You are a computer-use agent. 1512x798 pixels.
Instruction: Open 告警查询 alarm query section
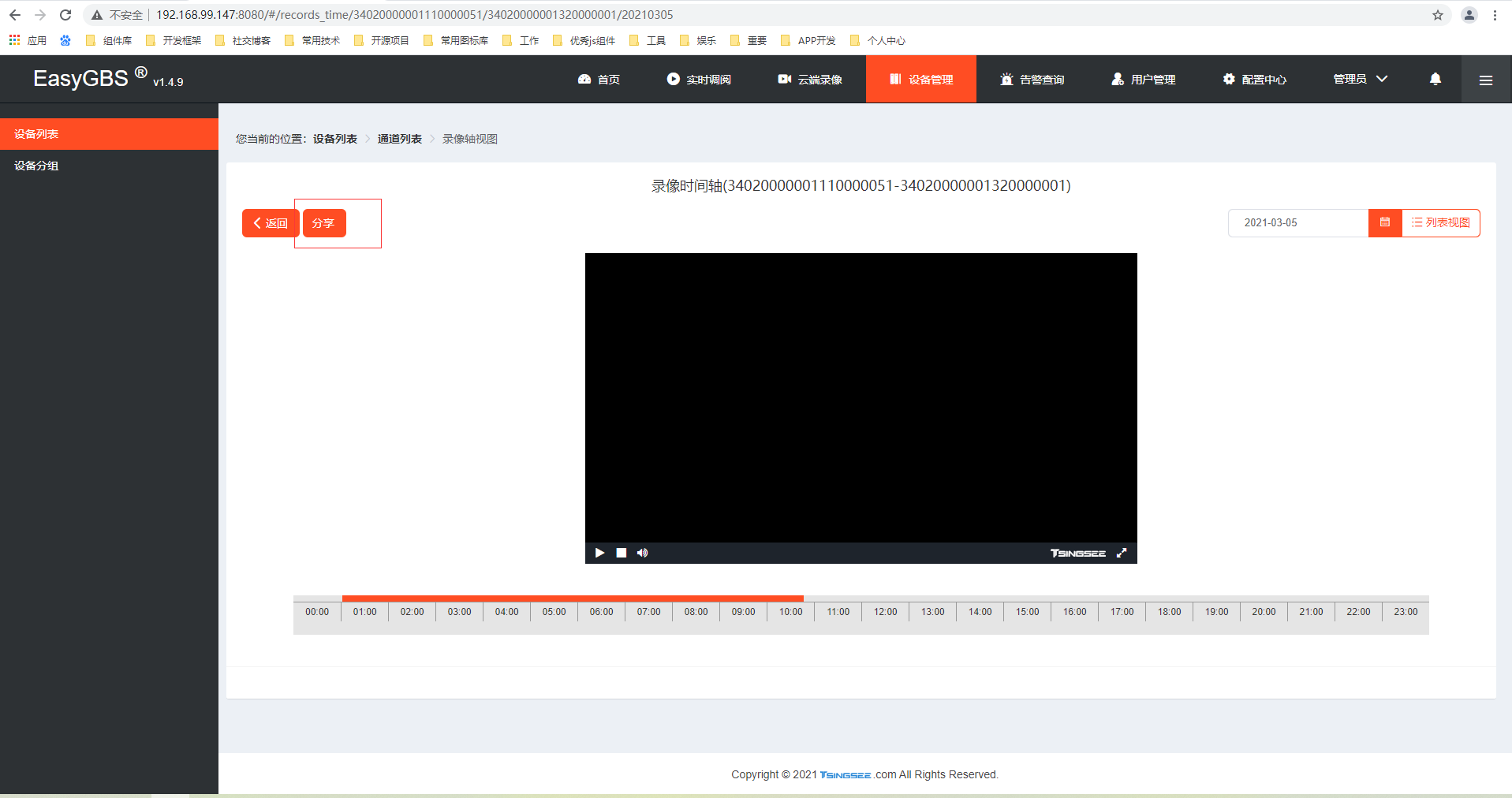pos(1032,79)
